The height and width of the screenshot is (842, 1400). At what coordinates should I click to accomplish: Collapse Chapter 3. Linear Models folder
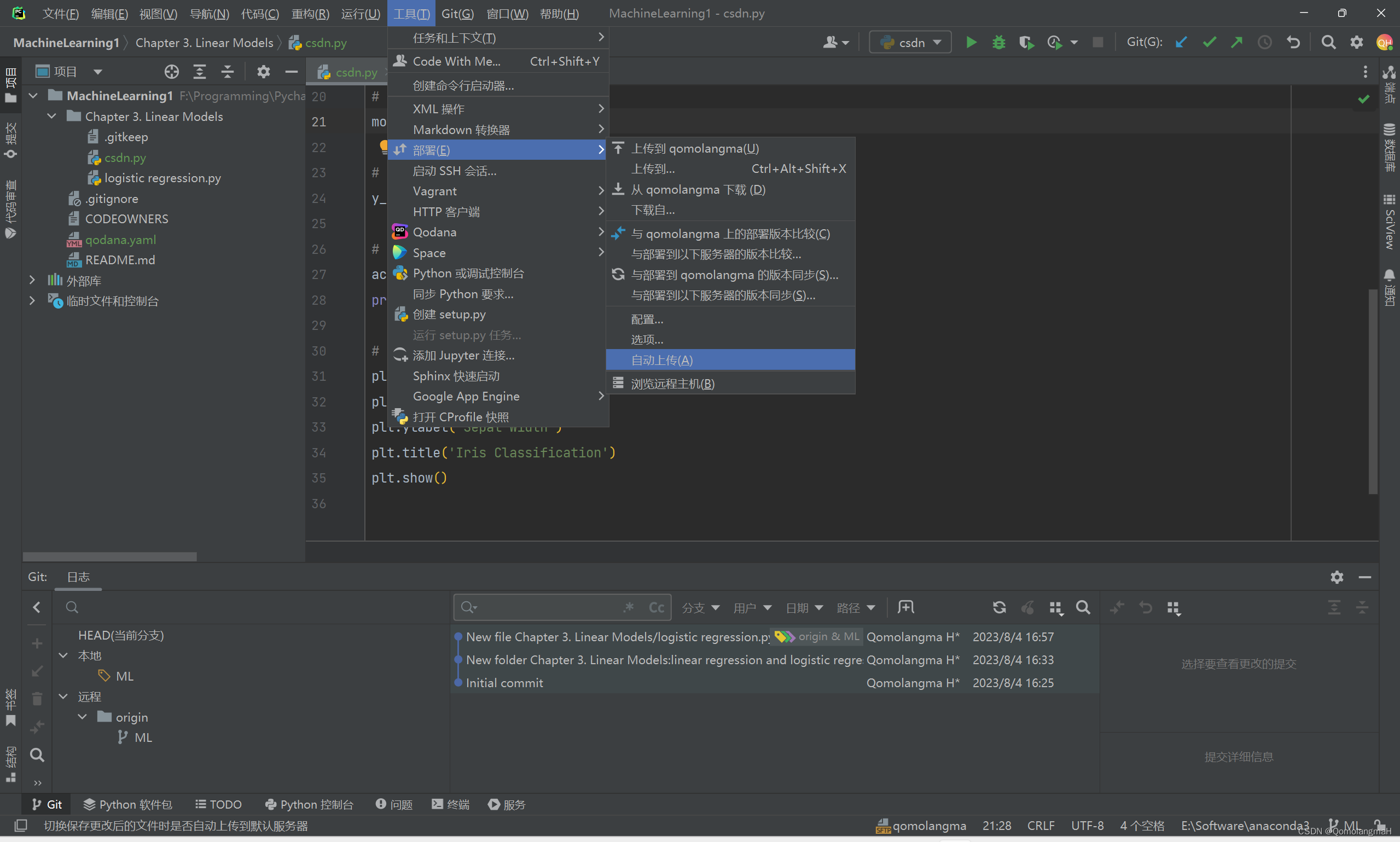51,117
